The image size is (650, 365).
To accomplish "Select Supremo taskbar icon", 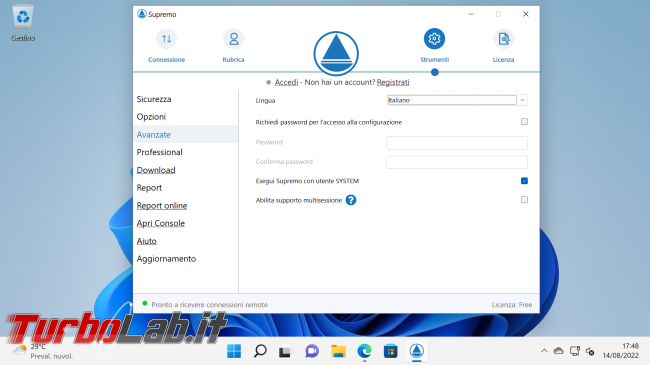I will [417, 351].
